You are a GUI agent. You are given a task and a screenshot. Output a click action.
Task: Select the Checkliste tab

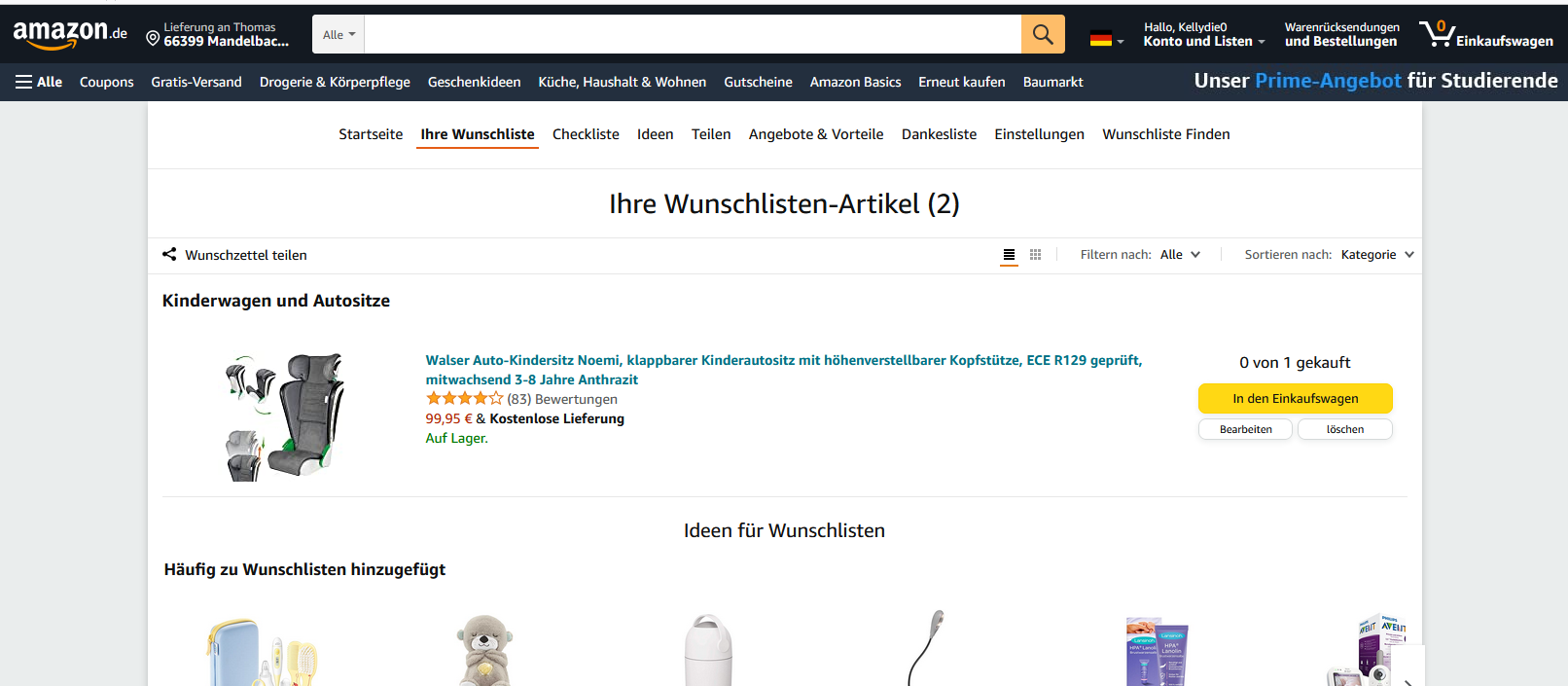coord(586,134)
